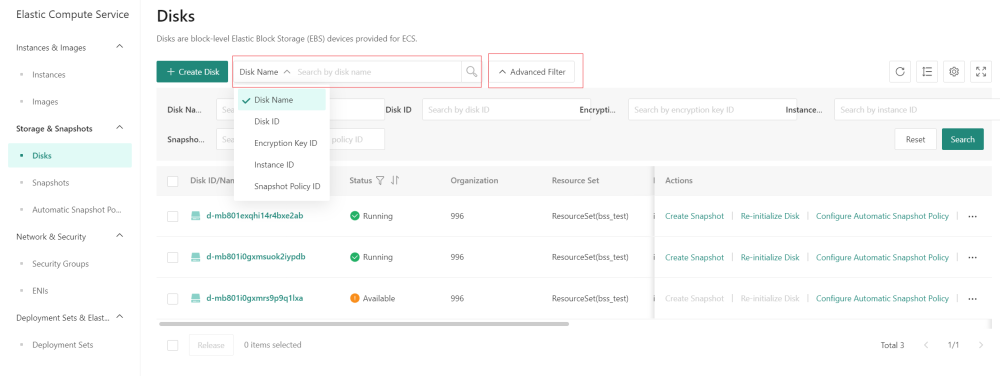Click disk icon for d-mb801exqhi14r4bxe2ab
Image resolution: width=1000 pixels, height=376 pixels.
click(196, 215)
